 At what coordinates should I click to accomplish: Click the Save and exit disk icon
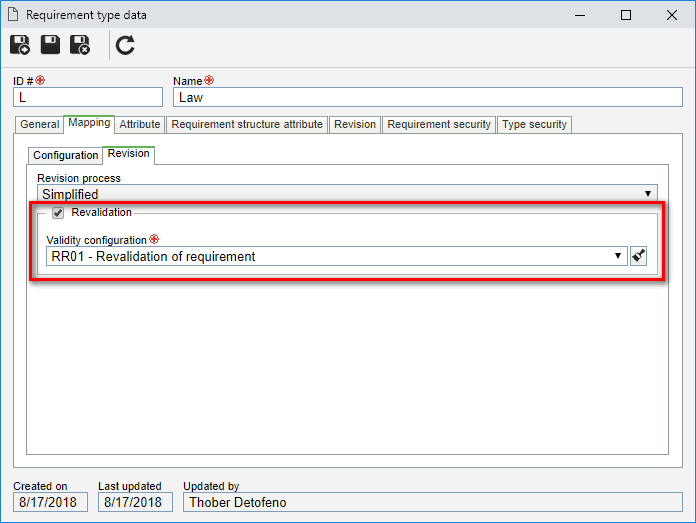pyautogui.click(x=80, y=45)
